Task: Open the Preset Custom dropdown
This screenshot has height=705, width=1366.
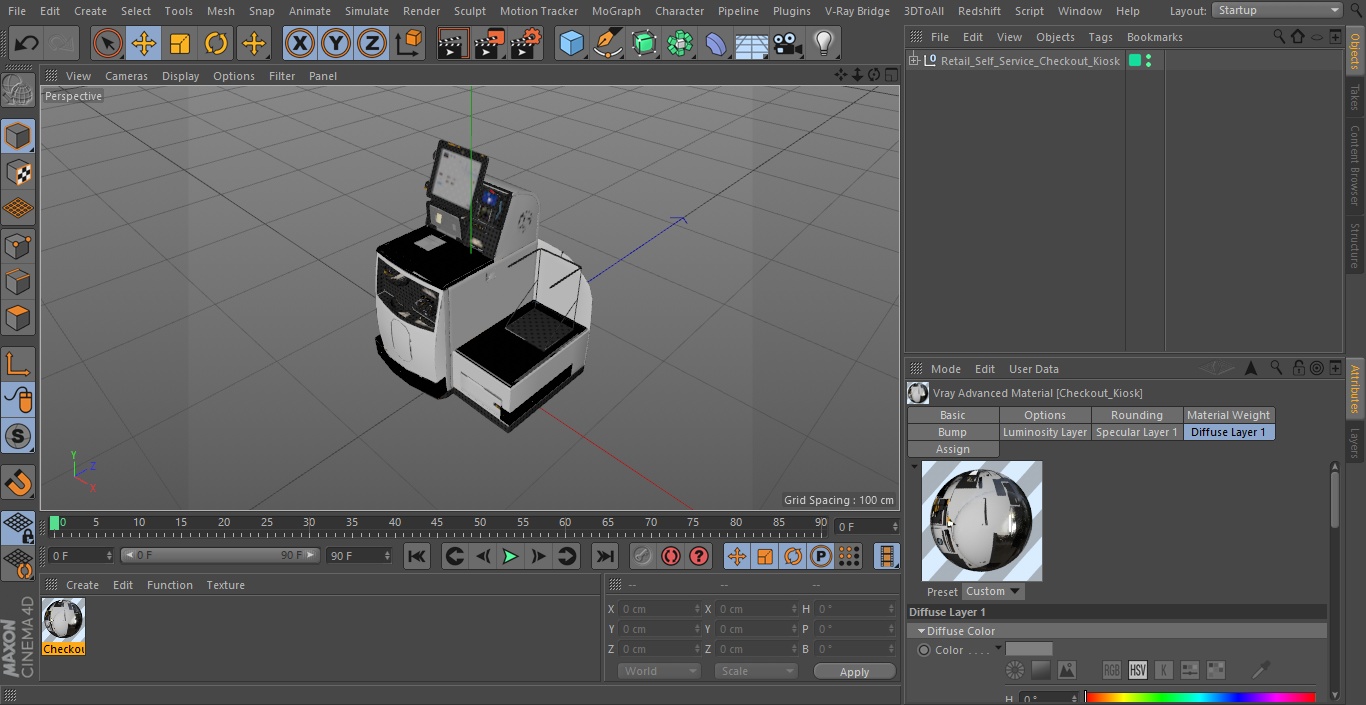Action: tap(993, 591)
